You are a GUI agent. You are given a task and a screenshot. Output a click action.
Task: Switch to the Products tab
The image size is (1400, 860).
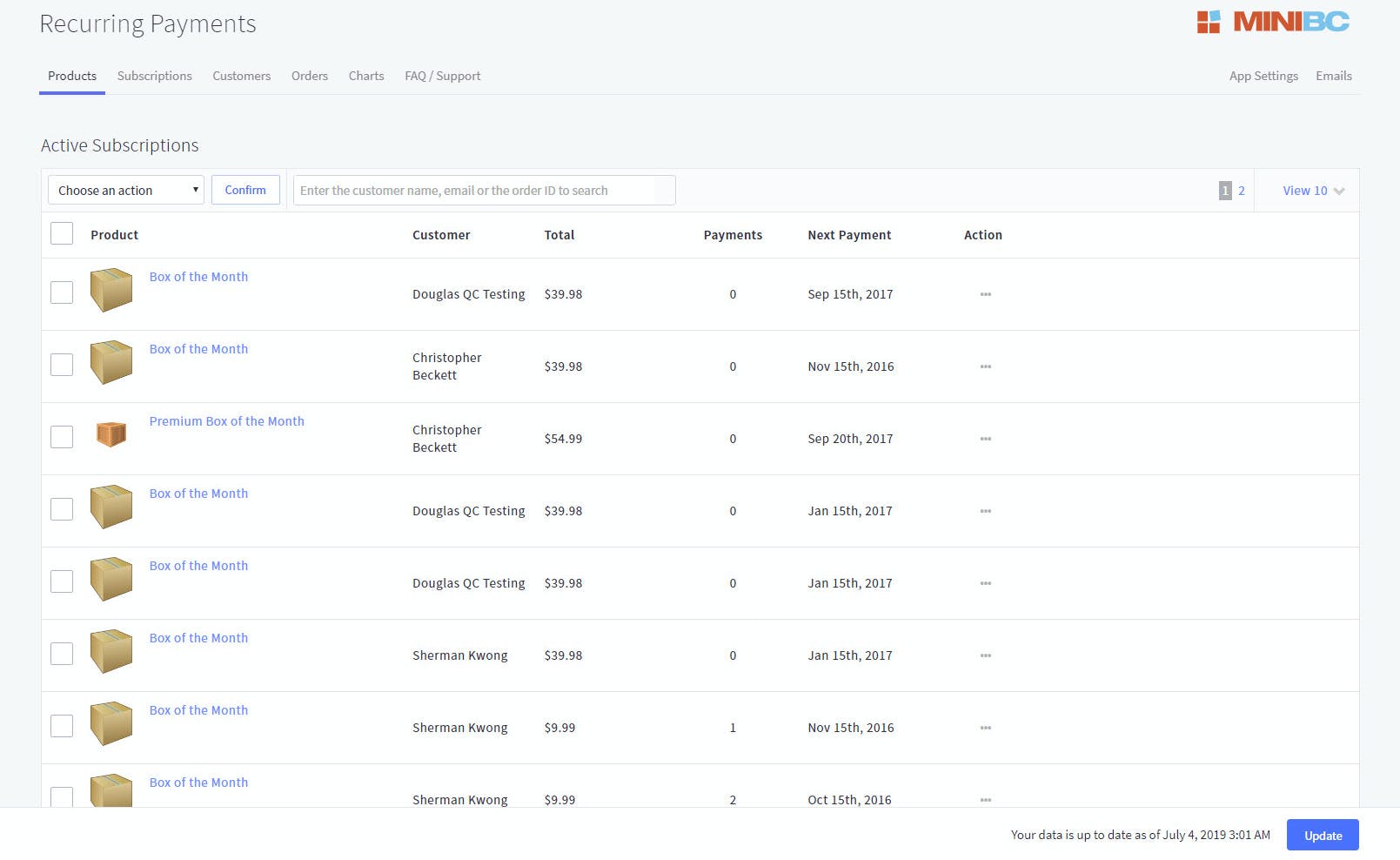point(72,76)
